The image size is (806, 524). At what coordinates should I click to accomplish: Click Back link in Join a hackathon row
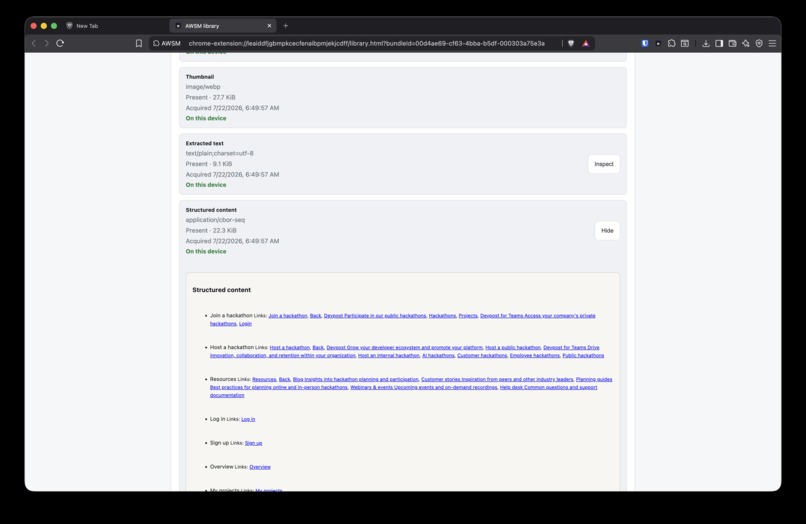316,316
